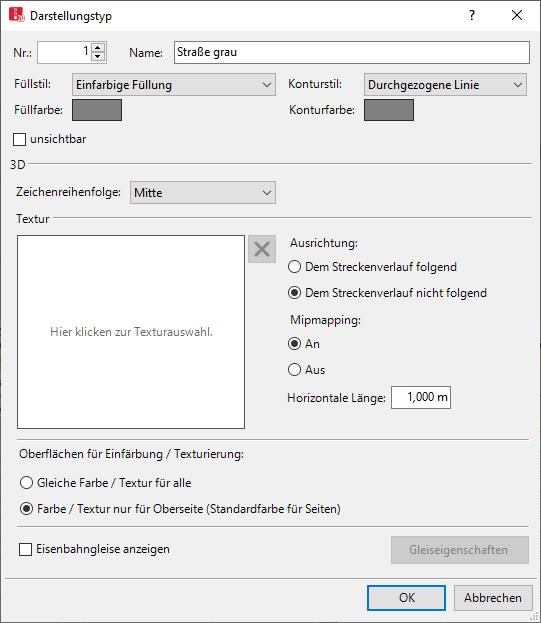
Task: Click the help question mark icon
Action: (x=471, y=15)
